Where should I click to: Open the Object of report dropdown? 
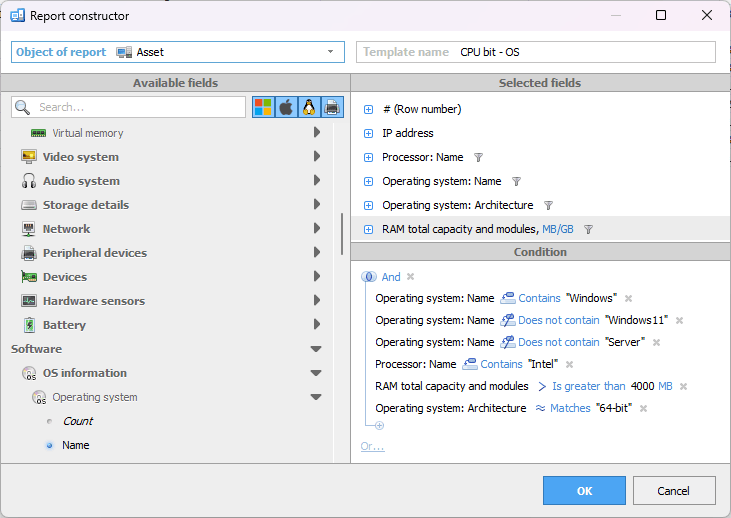coord(330,52)
